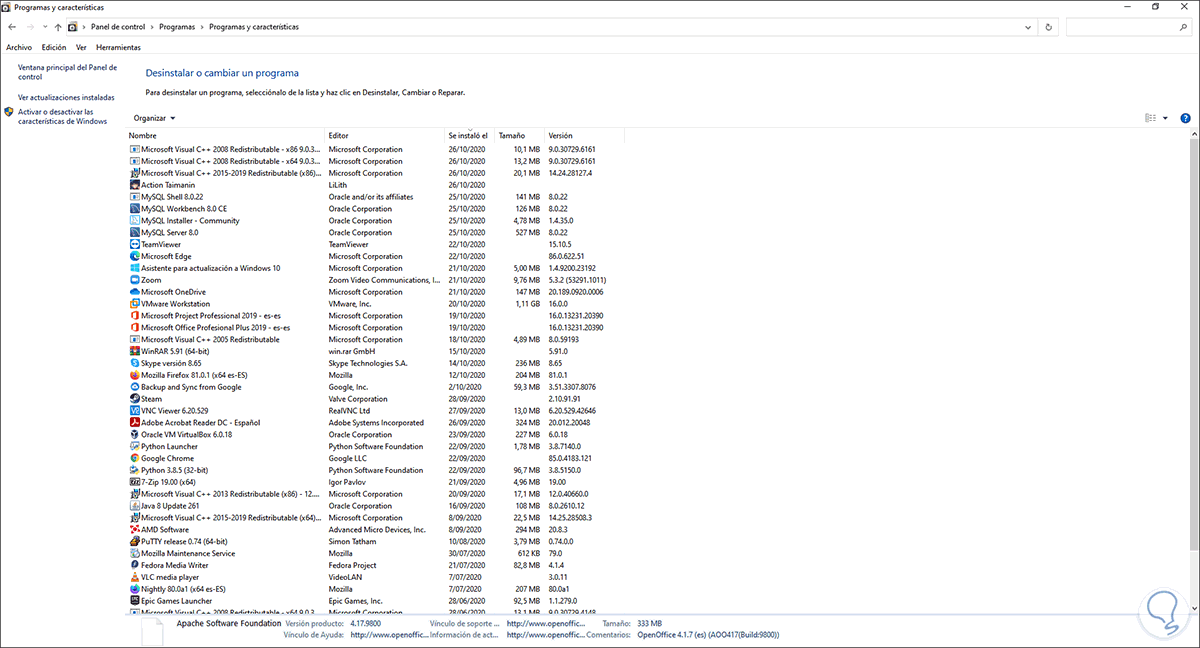Change view with the view layout button

click(1150, 118)
